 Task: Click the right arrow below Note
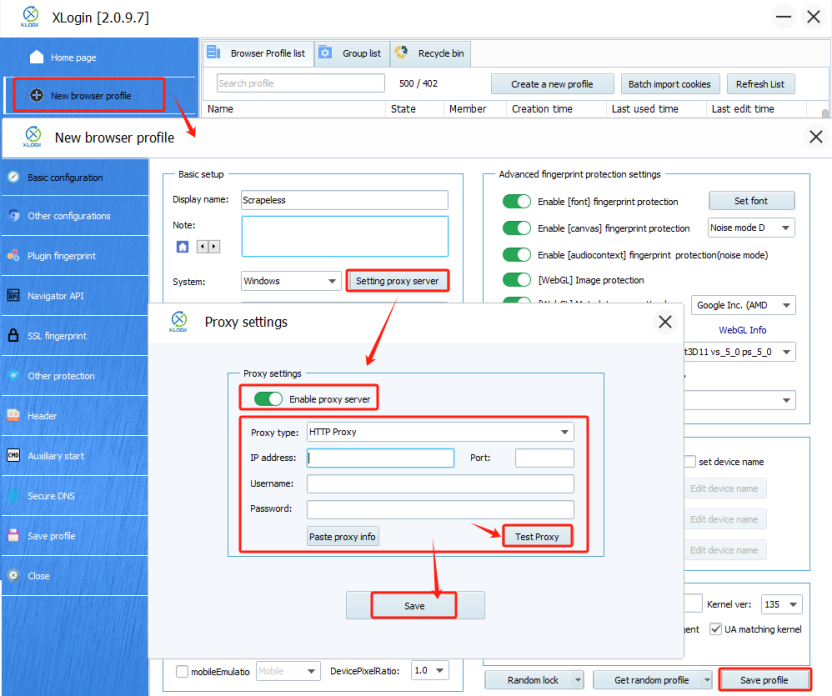click(214, 247)
